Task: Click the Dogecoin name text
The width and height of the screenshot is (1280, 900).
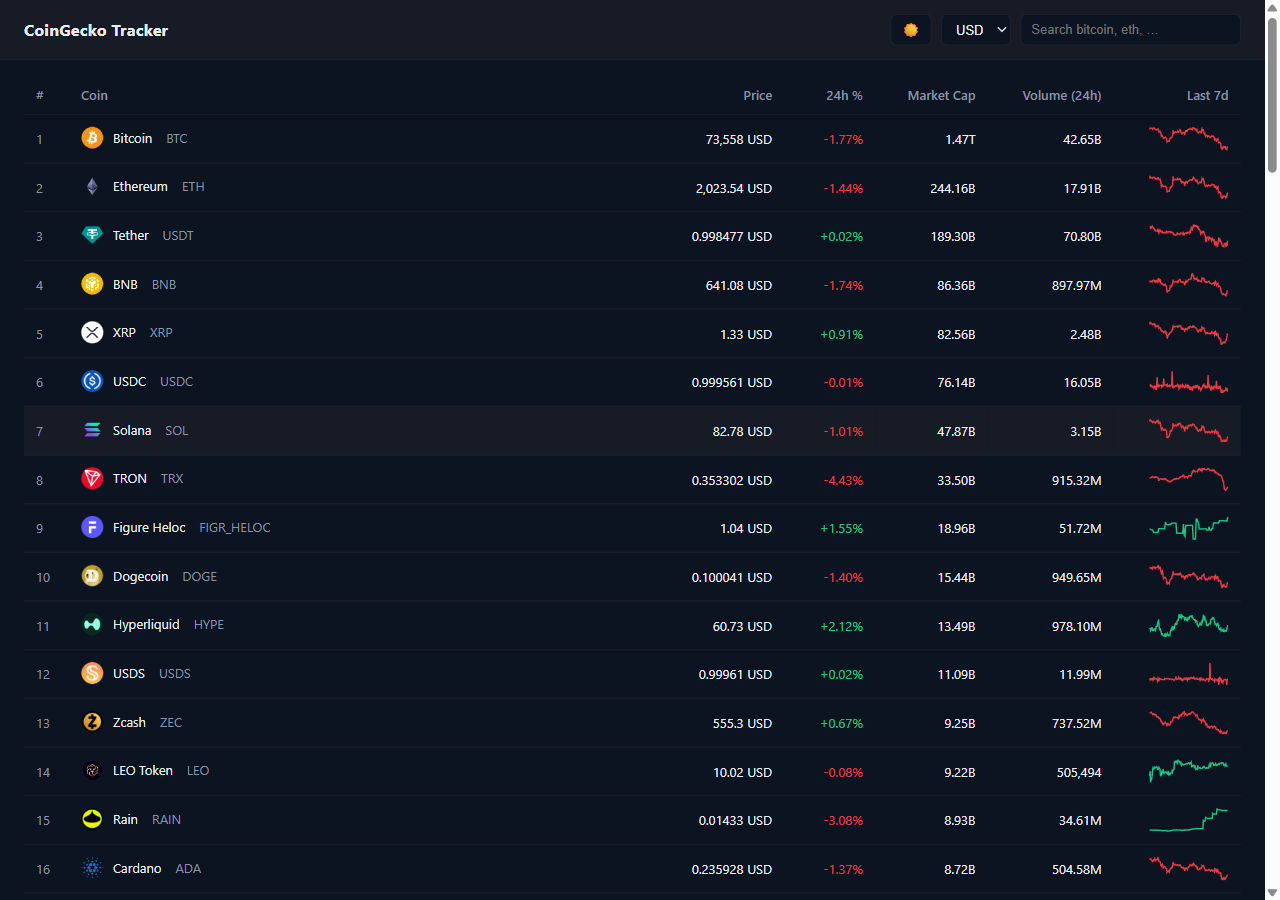Action: [x=141, y=576]
